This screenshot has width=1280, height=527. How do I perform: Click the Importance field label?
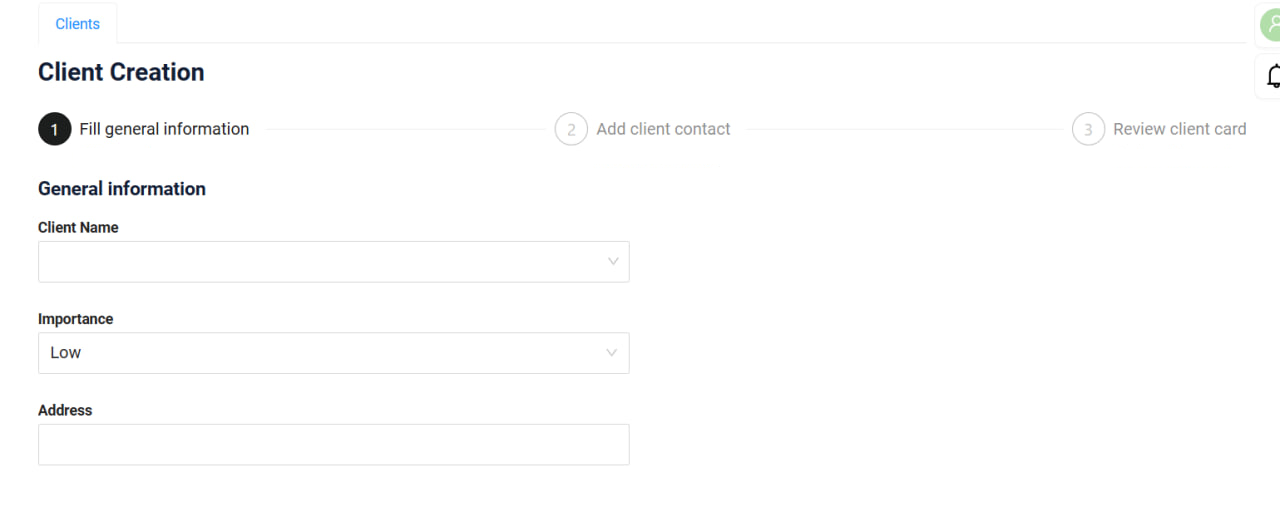pyautogui.click(x=76, y=319)
